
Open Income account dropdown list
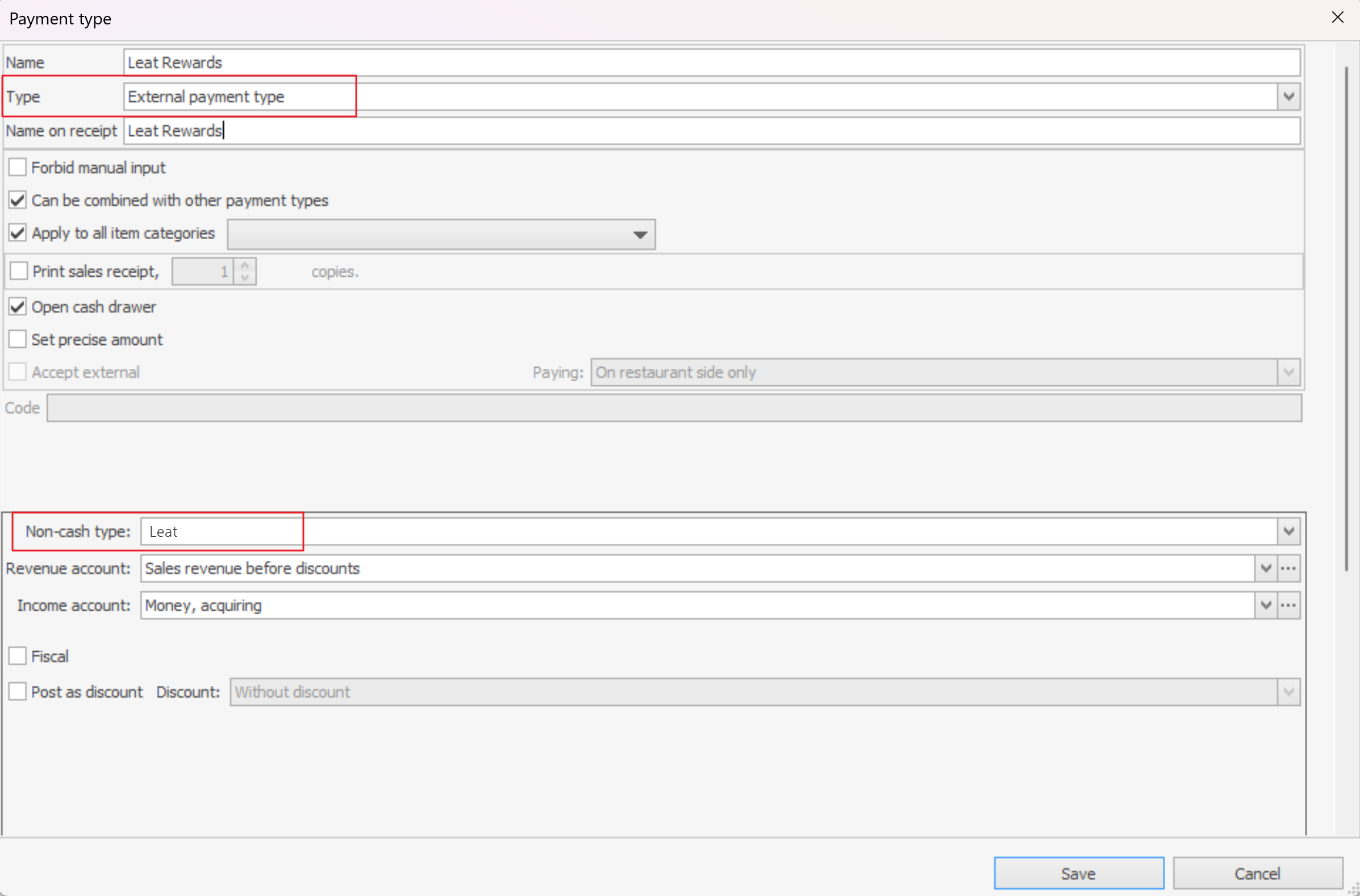(1265, 605)
